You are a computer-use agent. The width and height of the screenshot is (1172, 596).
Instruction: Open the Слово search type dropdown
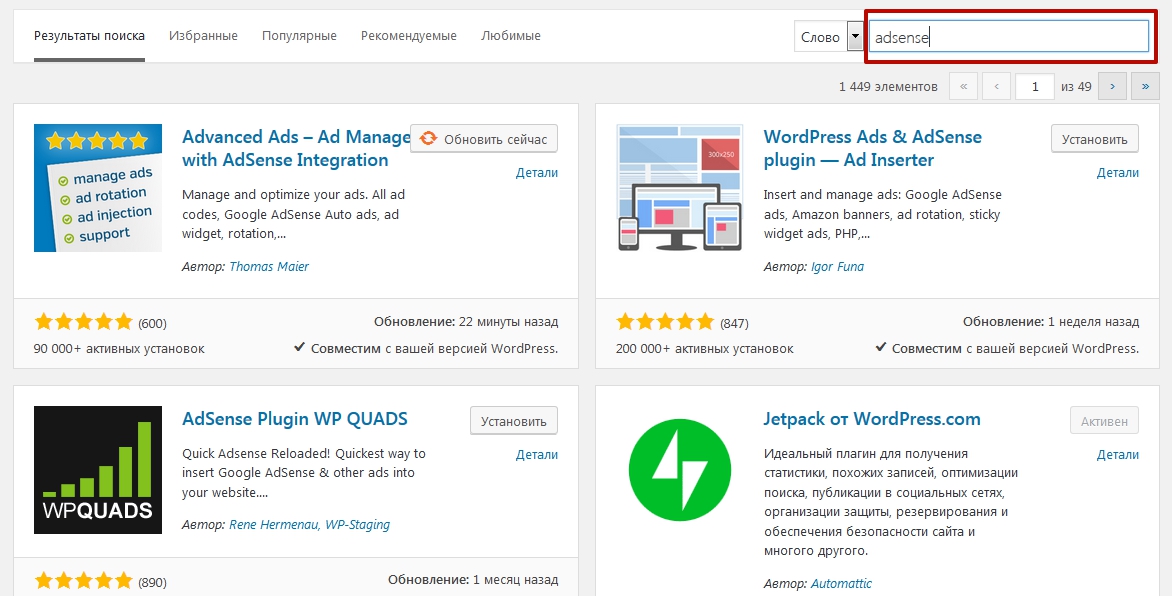tap(829, 36)
